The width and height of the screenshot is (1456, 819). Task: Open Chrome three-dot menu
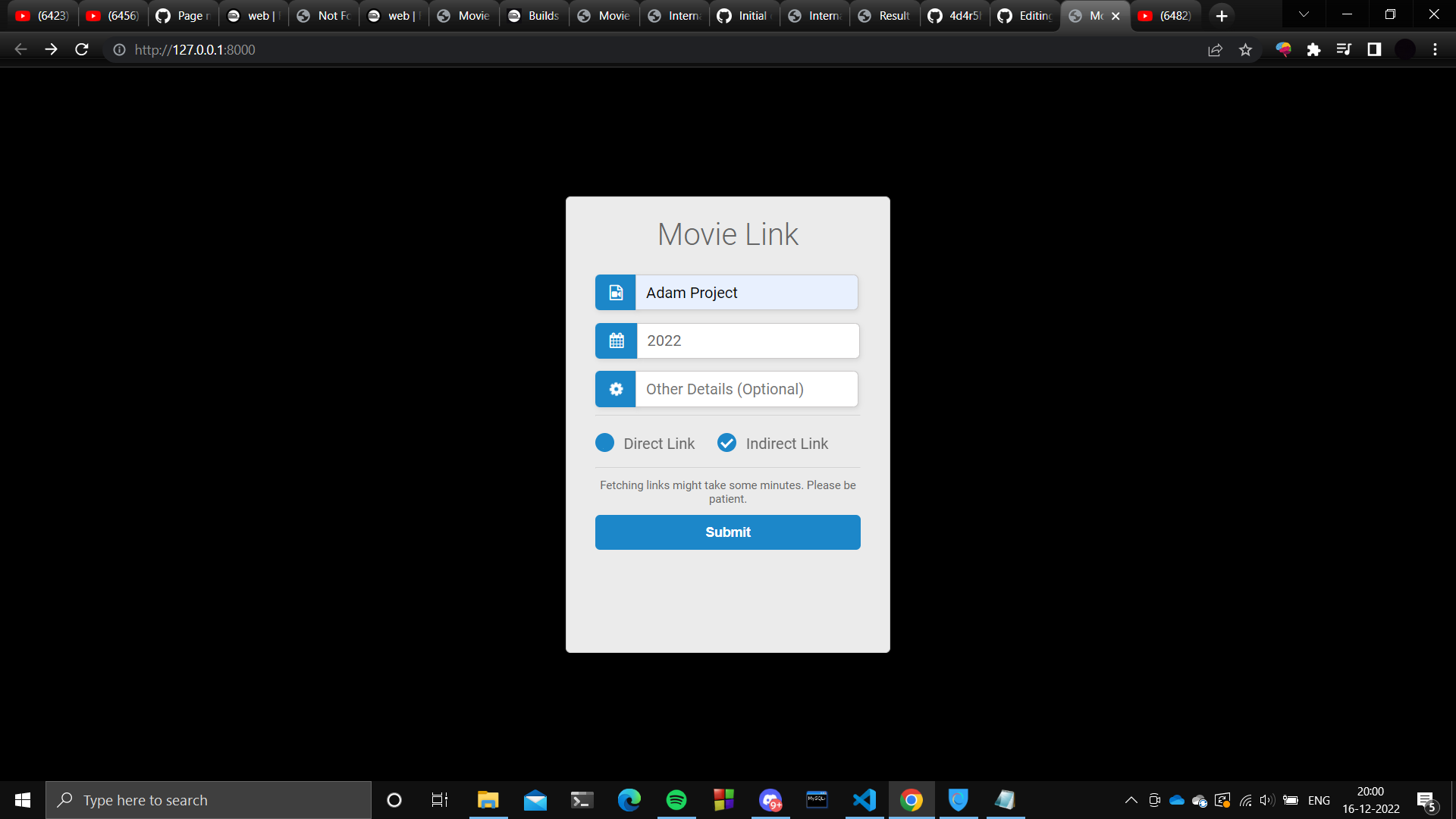1435,50
